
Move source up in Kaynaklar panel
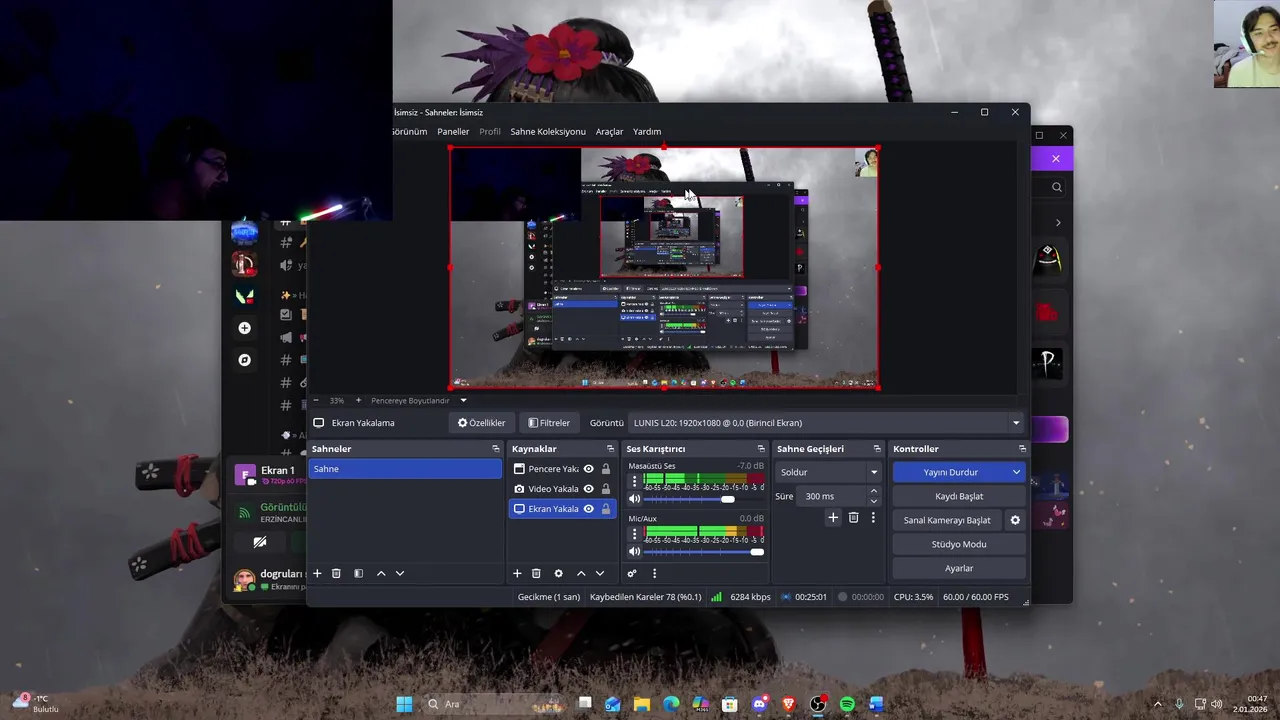click(581, 573)
